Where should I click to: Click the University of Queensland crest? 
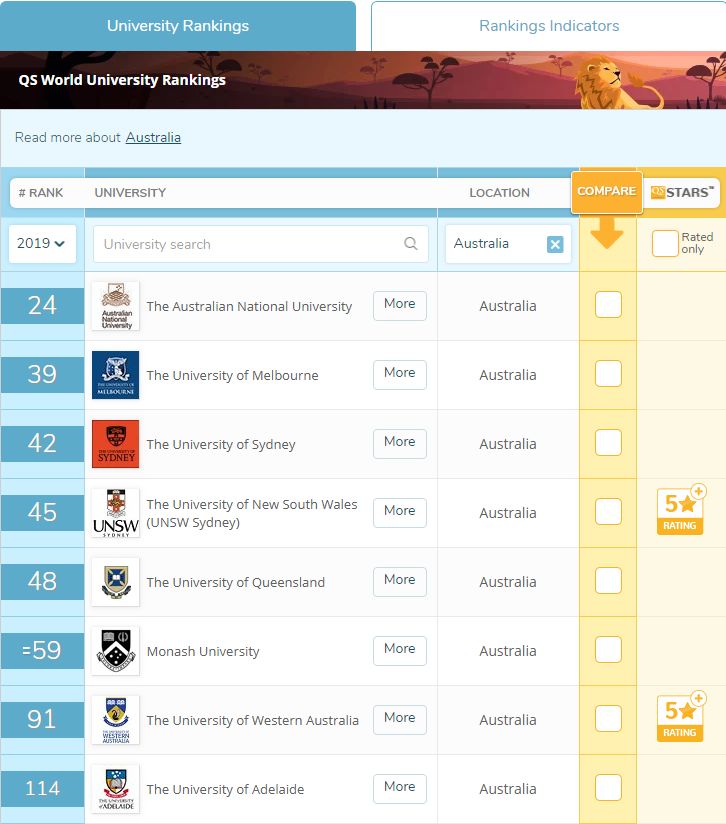click(x=116, y=582)
